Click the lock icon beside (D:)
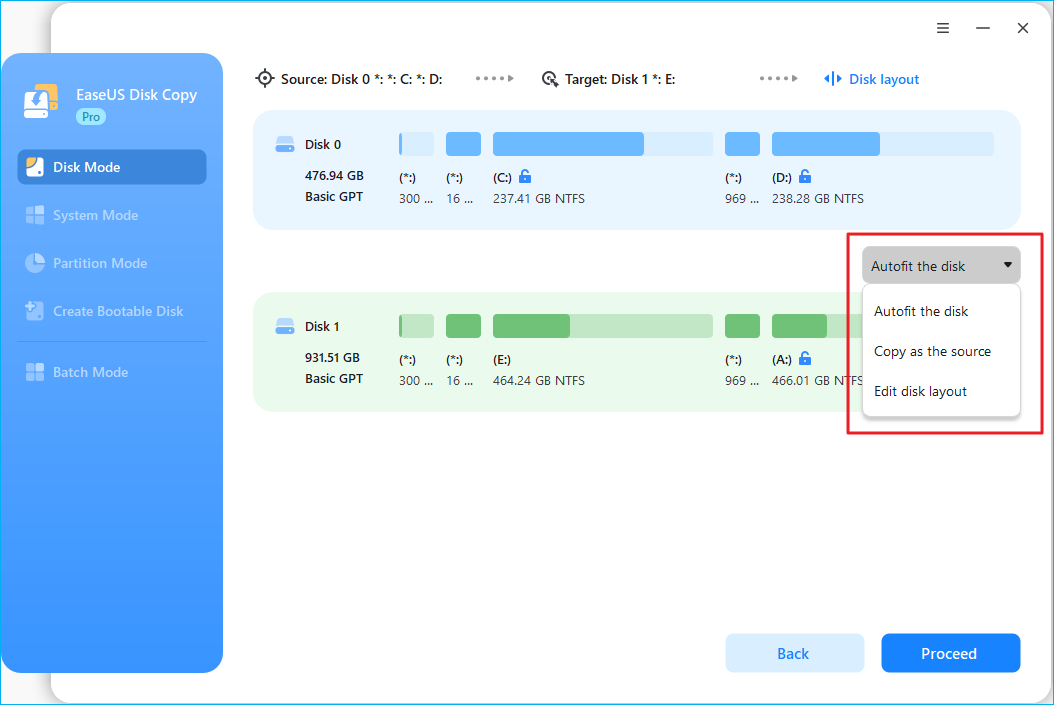Image resolution: width=1054 pixels, height=705 pixels. click(x=805, y=177)
